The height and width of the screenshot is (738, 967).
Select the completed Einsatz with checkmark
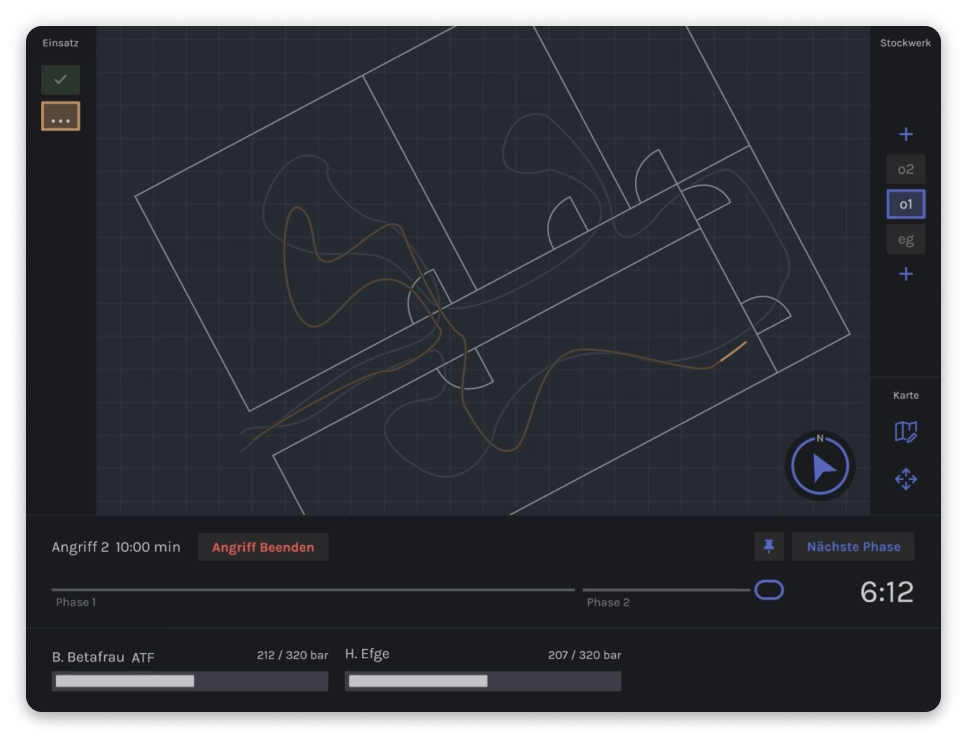[x=60, y=80]
